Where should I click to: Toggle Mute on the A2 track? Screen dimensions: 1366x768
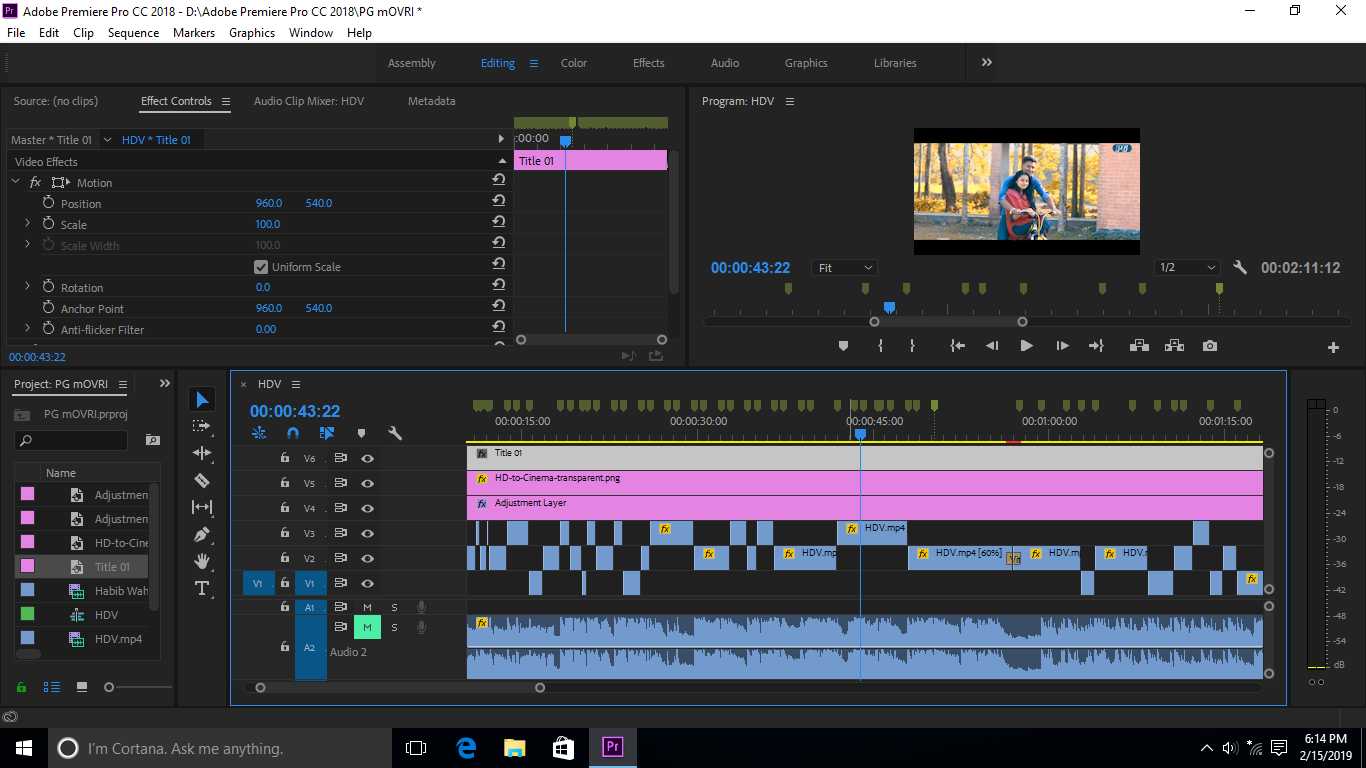tap(367, 627)
